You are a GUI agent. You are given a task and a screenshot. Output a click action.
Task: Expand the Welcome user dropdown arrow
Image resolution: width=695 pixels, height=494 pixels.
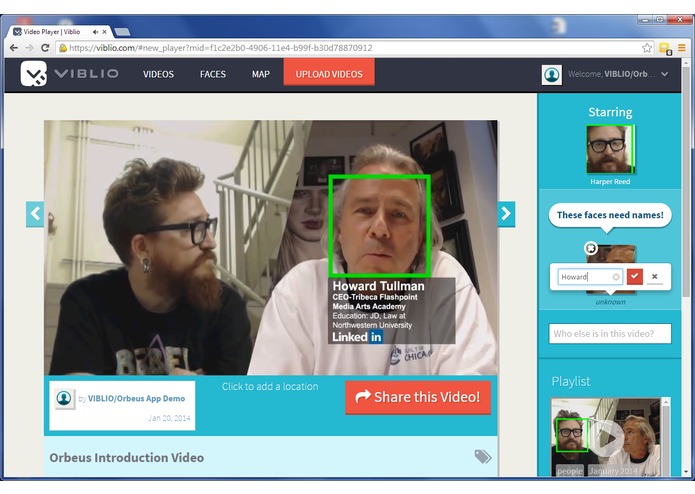point(664,74)
